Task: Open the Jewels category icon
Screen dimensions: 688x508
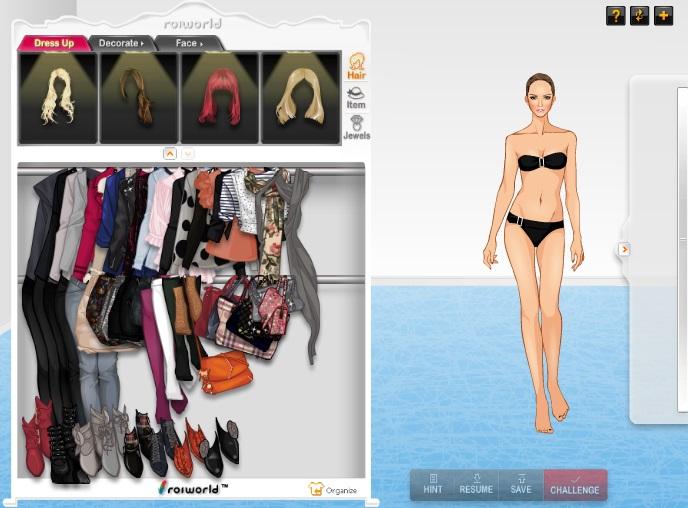Action: pos(355,127)
